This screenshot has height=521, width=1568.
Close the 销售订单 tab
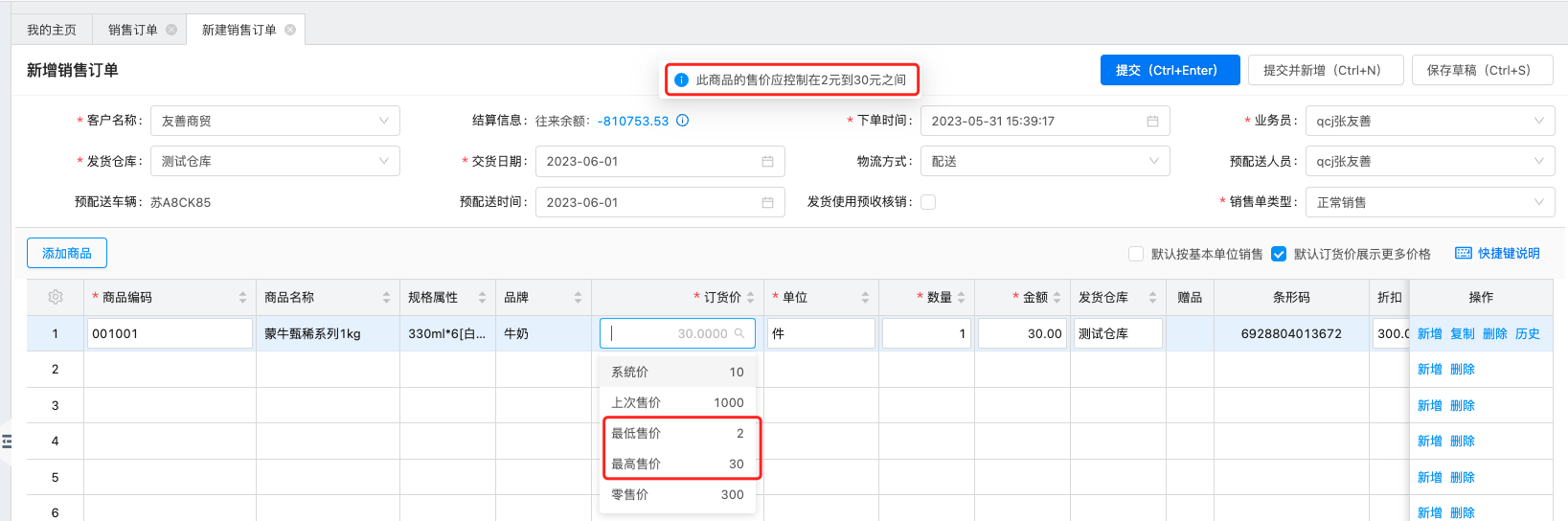coord(171,30)
